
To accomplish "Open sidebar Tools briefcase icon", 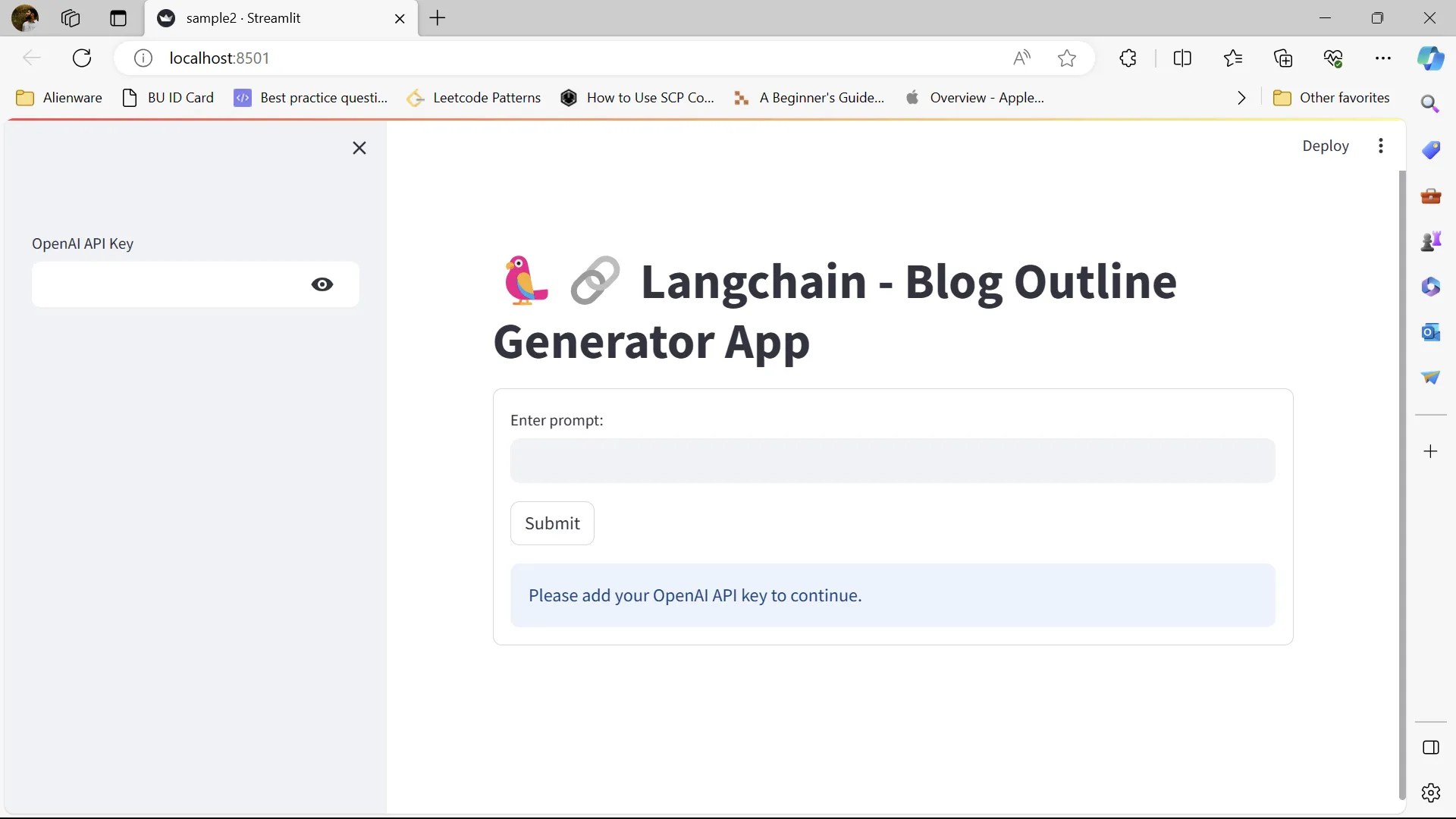I will [x=1431, y=196].
